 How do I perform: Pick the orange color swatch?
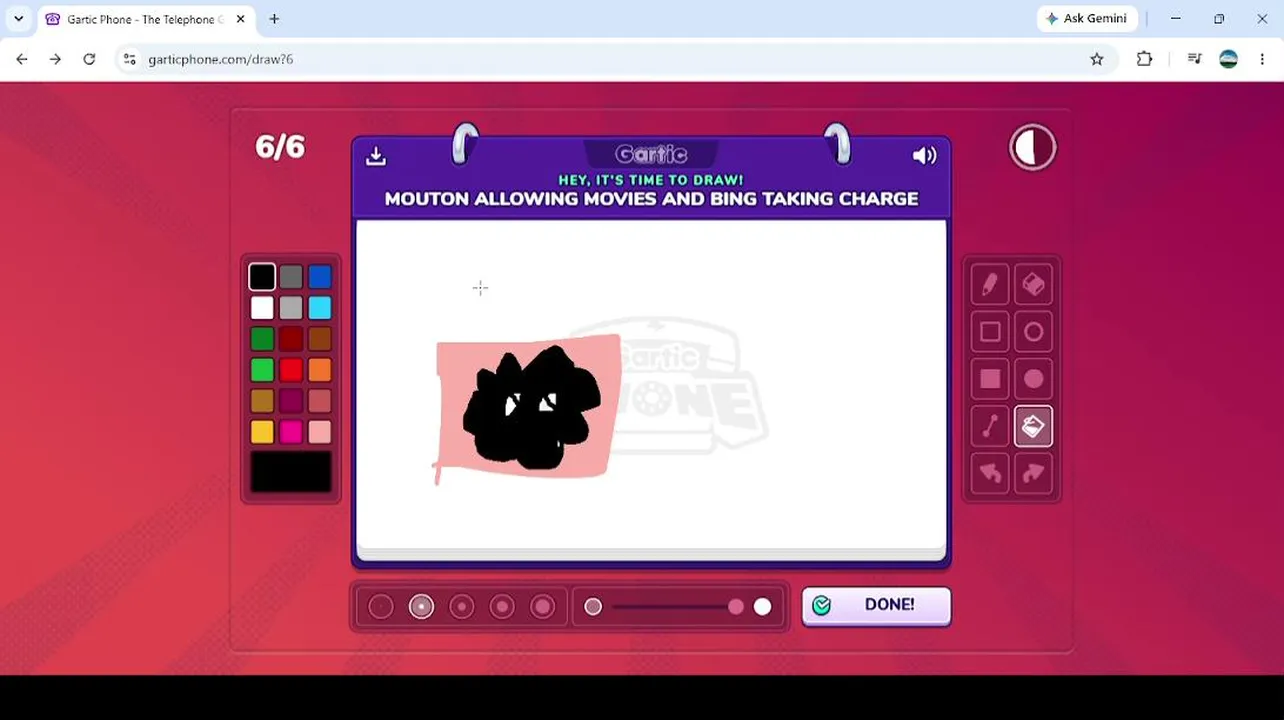click(320, 370)
